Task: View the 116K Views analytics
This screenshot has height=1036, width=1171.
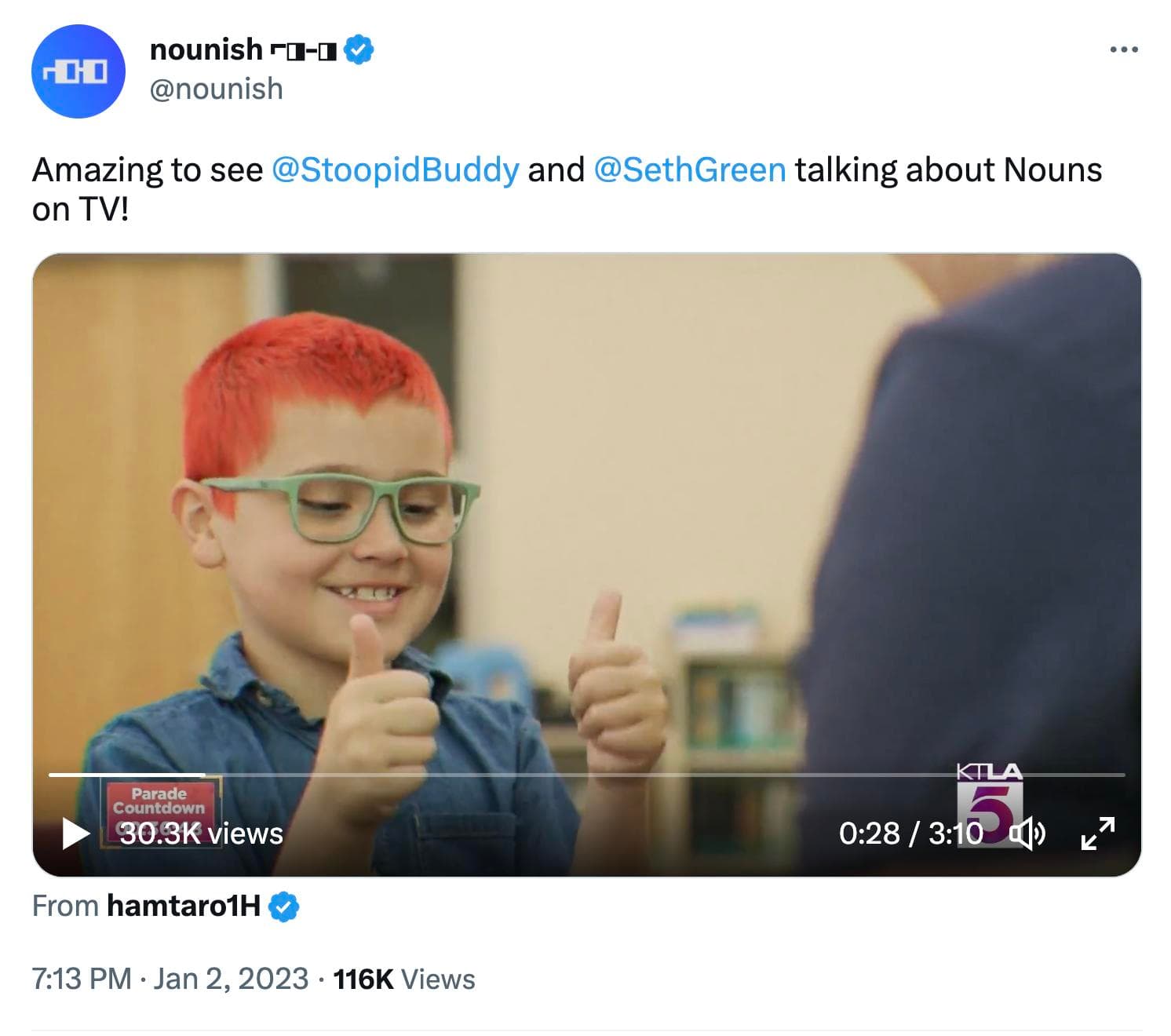Action: pyautogui.click(x=404, y=979)
